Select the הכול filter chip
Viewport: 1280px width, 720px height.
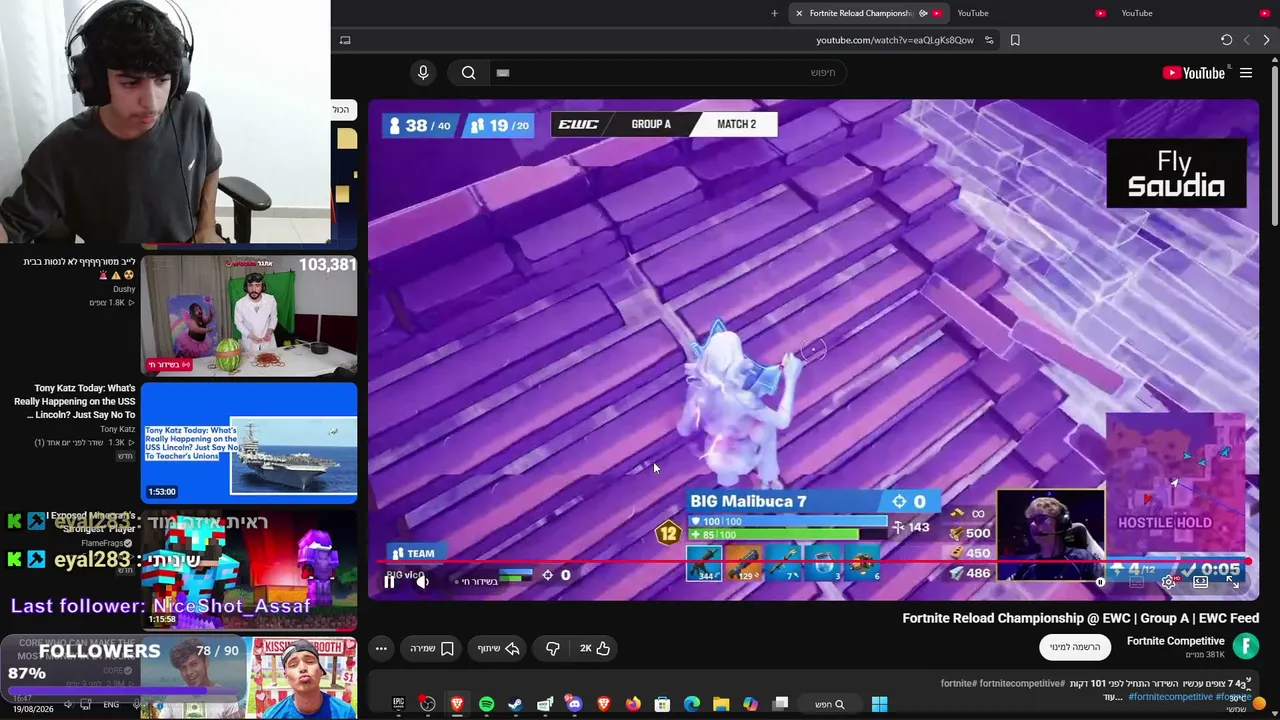(341, 109)
